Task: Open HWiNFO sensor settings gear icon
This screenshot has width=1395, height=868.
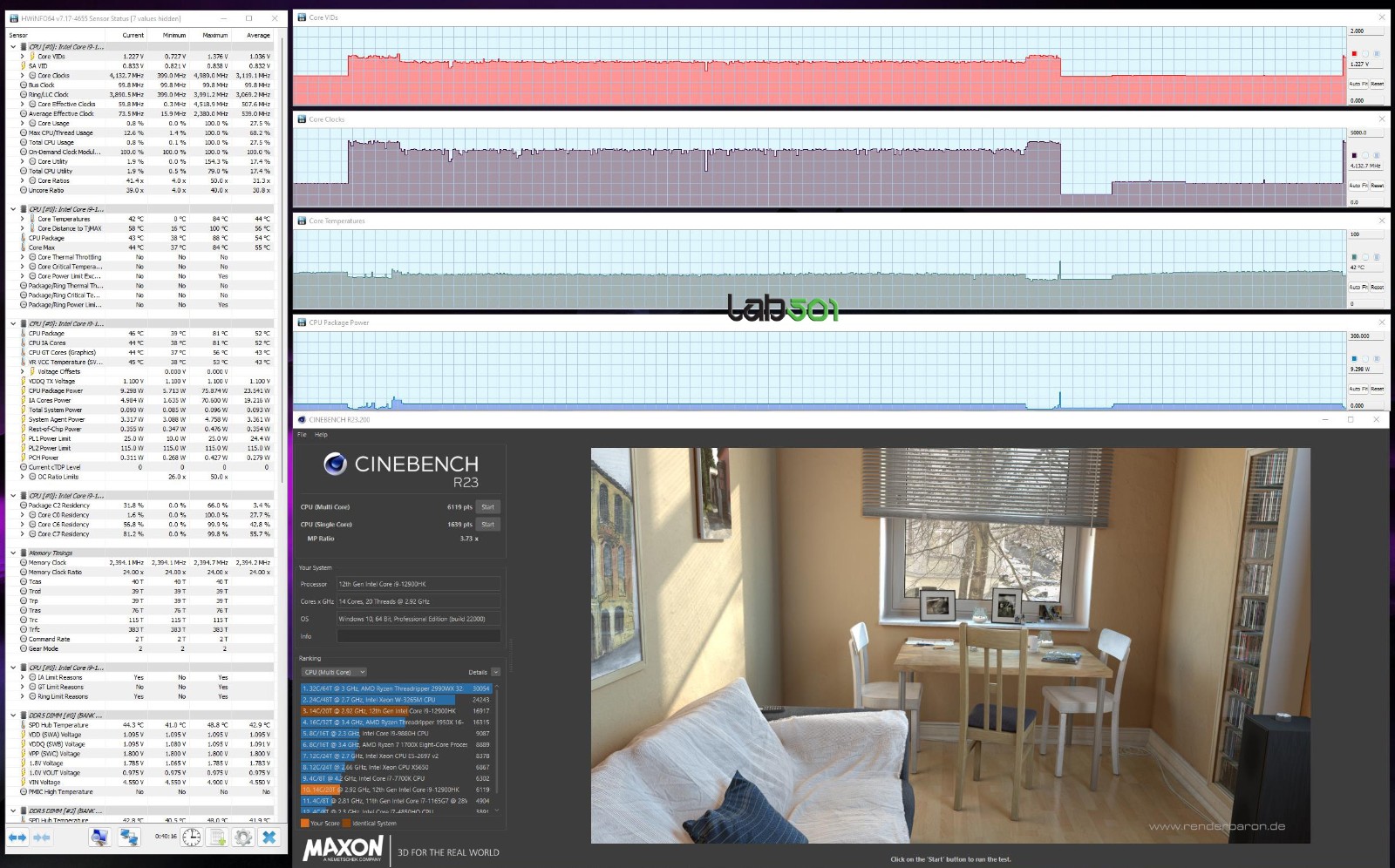Action: point(243,837)
